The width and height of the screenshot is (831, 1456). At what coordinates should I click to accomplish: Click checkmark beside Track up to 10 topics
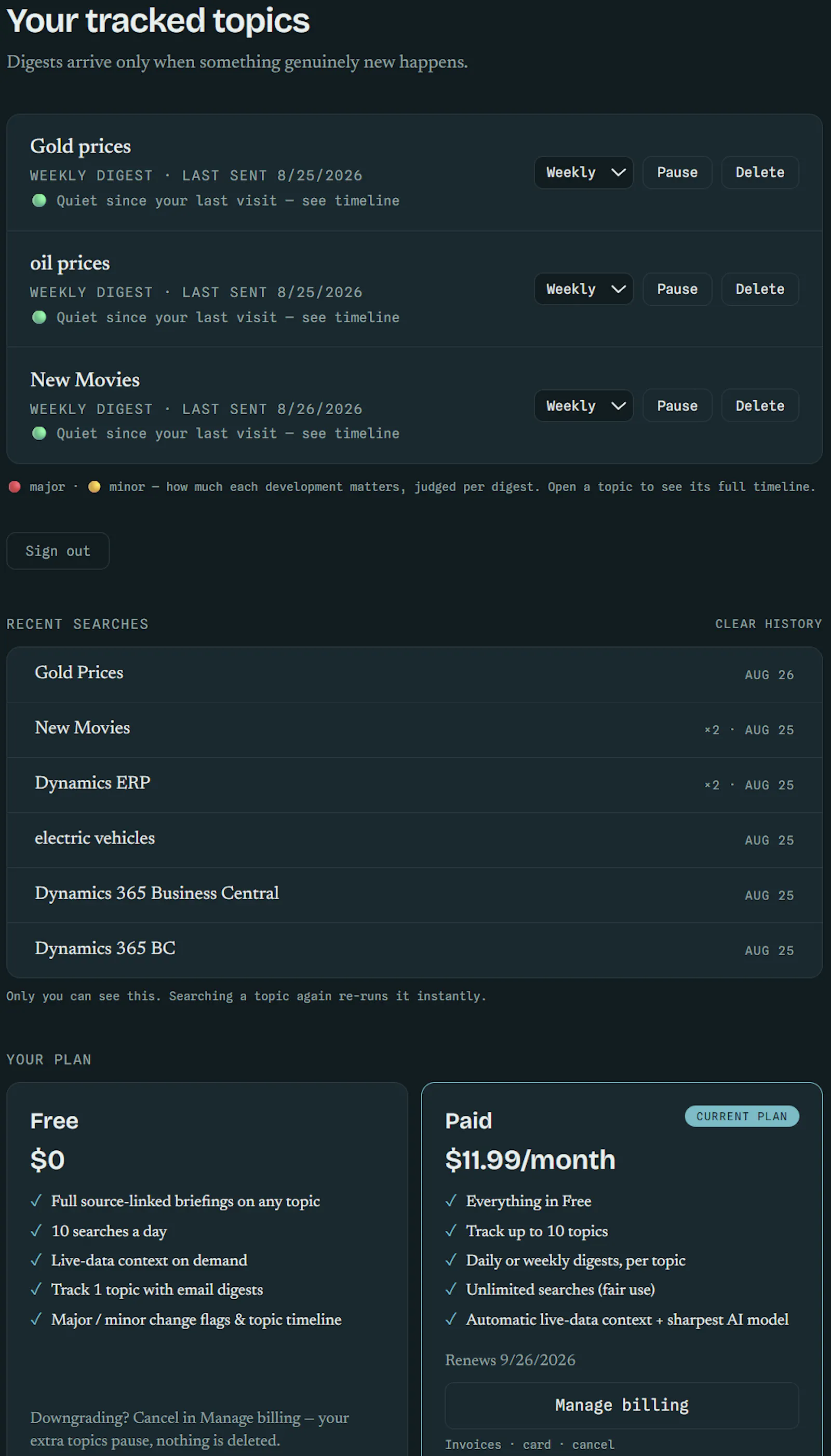[451, 1230]
